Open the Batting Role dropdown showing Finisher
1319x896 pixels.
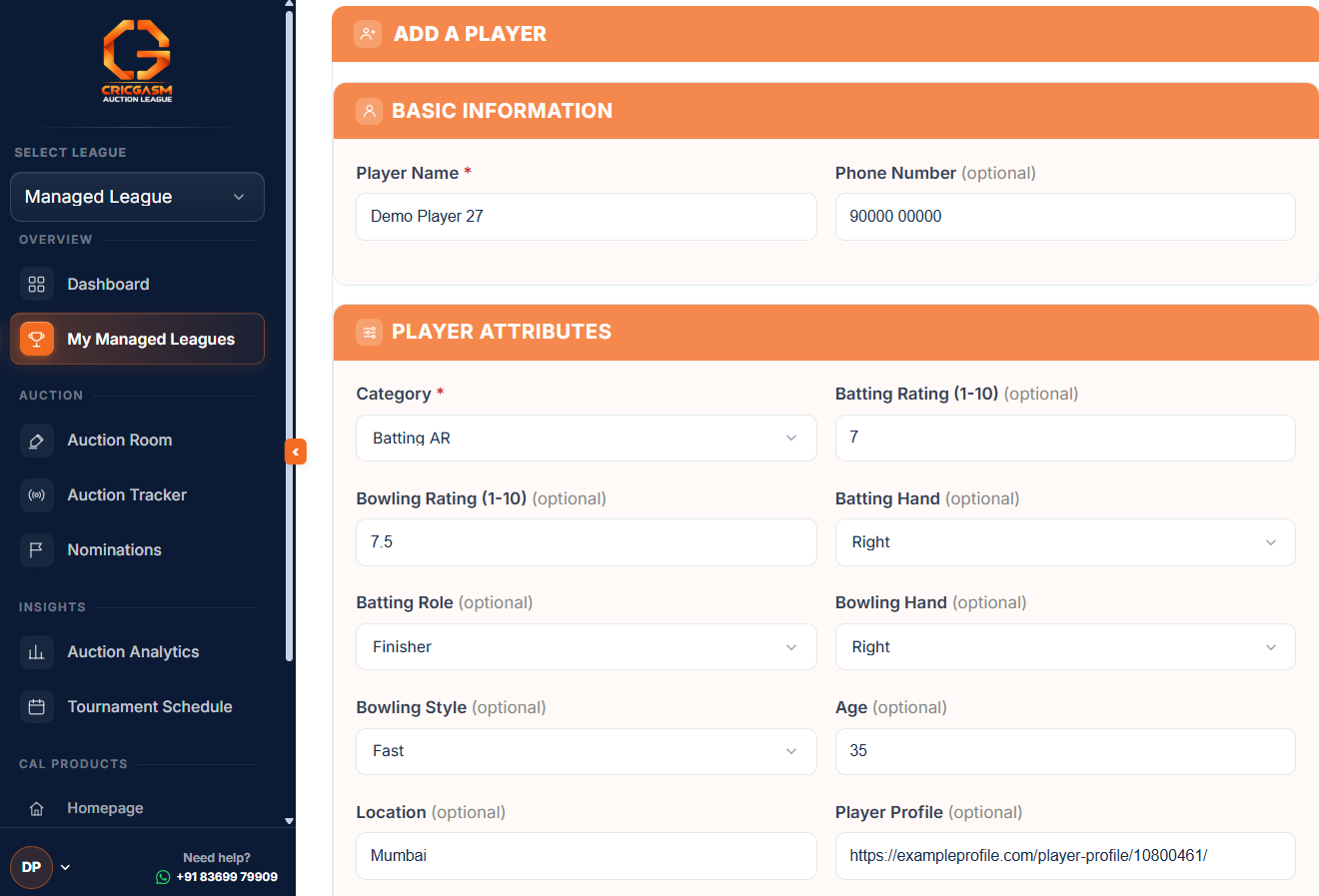pos(587,647)
